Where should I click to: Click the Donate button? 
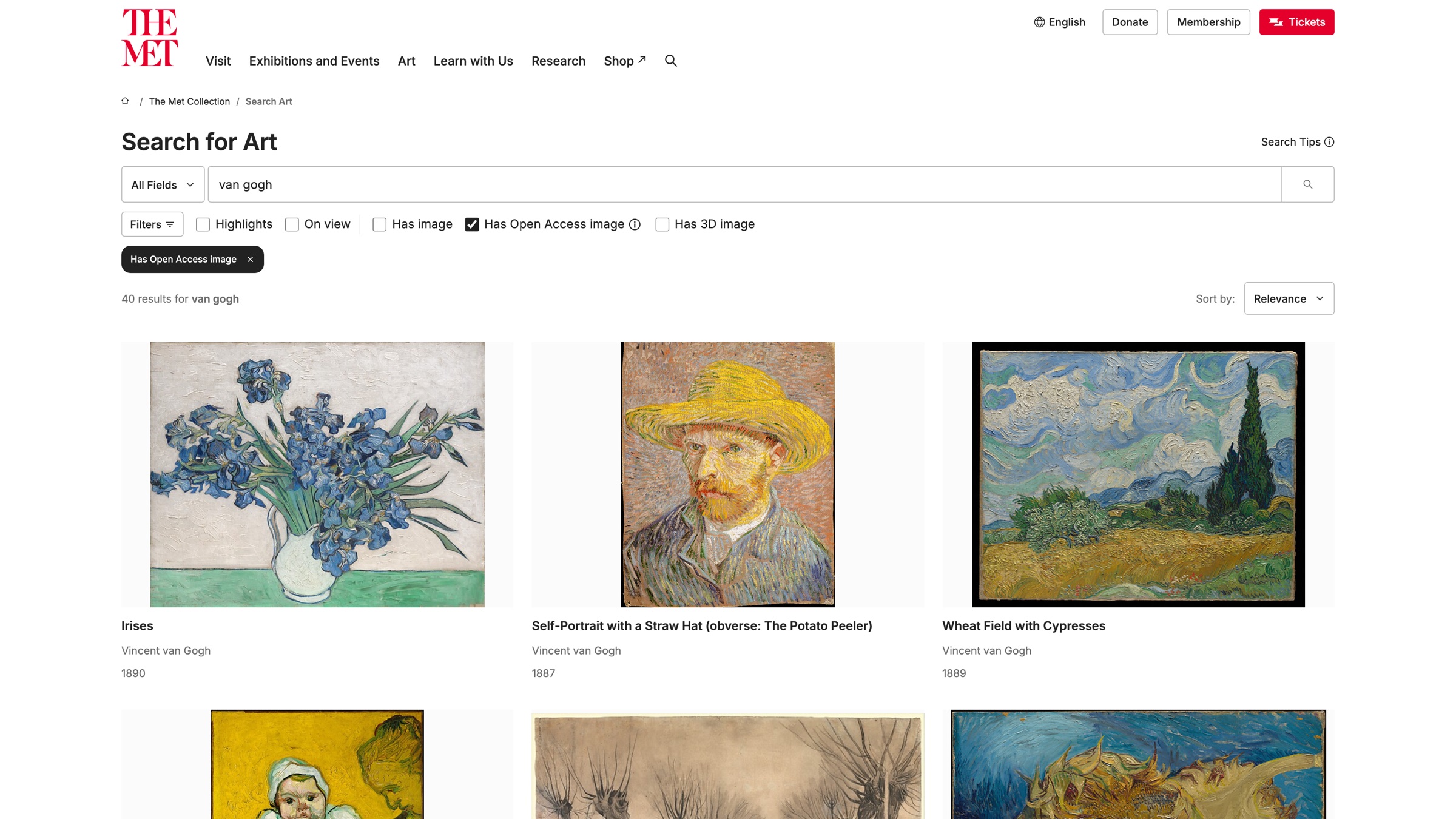(x=1130, y=22)
